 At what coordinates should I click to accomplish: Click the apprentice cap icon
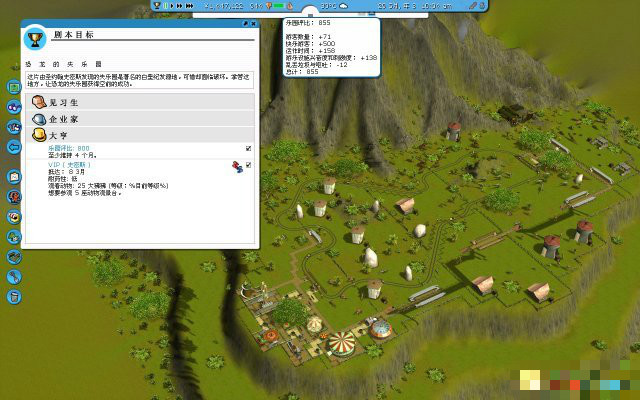click(x=39, y=102)
